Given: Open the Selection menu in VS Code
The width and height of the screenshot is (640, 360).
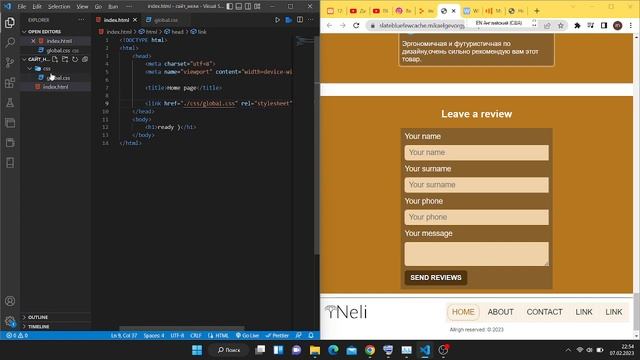Looking at the screenshot, I should coord(59,7).
